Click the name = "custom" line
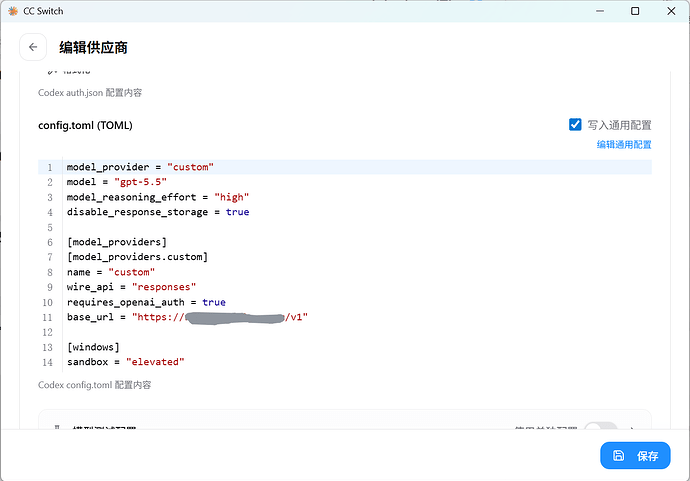 pos(111,272)
